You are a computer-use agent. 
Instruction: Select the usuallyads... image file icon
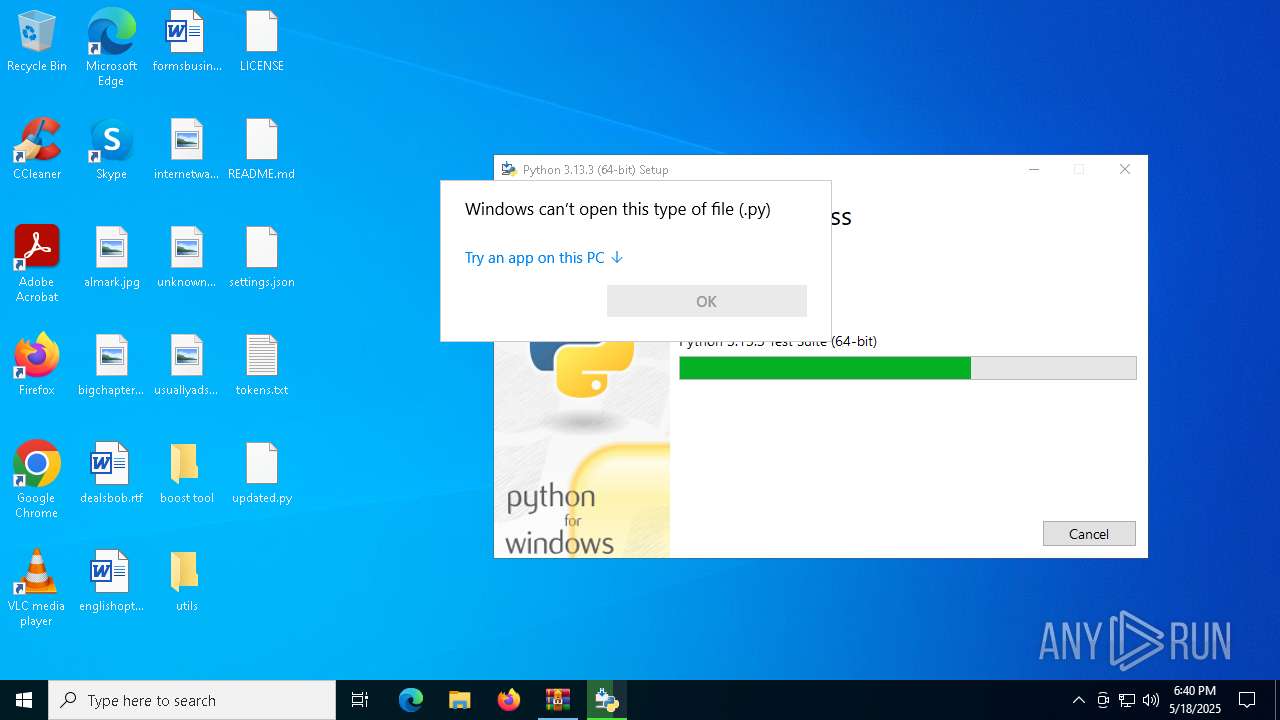pyautogui.click(x=187, y=366)
